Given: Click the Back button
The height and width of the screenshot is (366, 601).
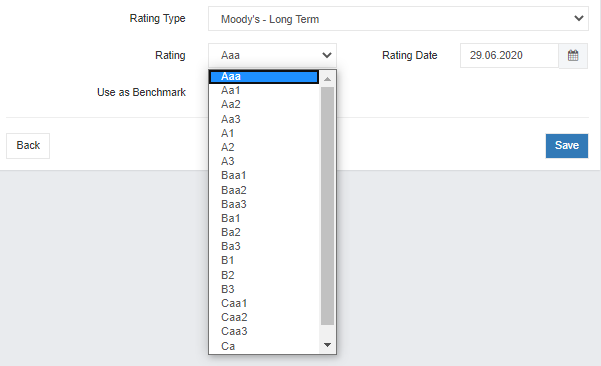Looking at the screenshot, I should (x=28, y=146).
